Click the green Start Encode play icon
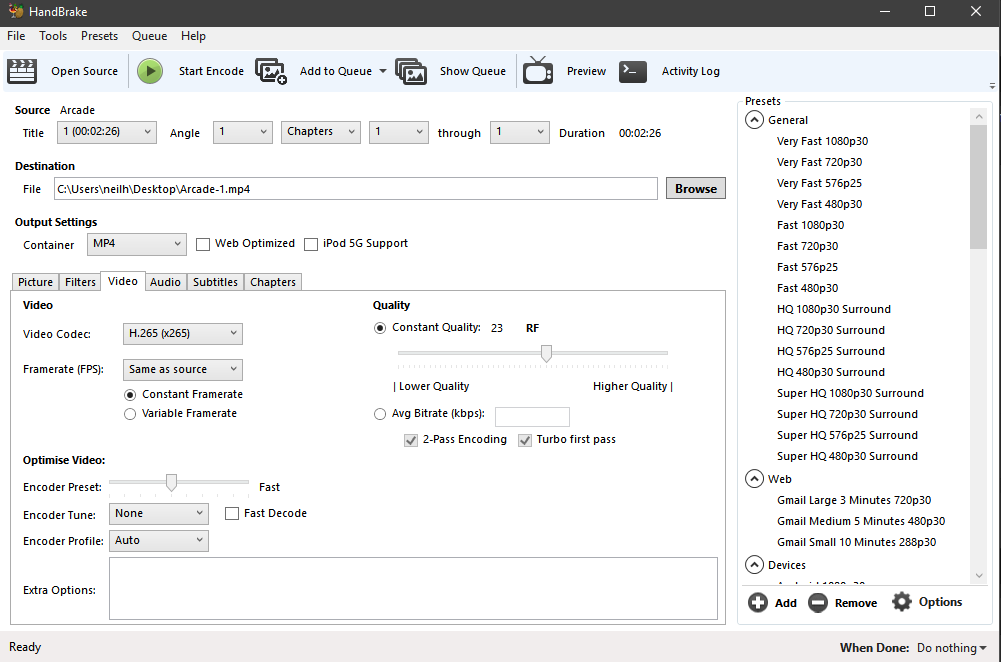Image resolution: width=1001 pixels, height=662 pixels. point(150,71)
